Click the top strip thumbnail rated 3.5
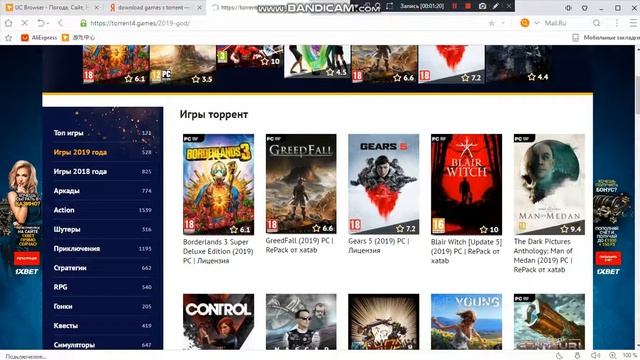This screenshot has width=640, height=360. [182, 64]
